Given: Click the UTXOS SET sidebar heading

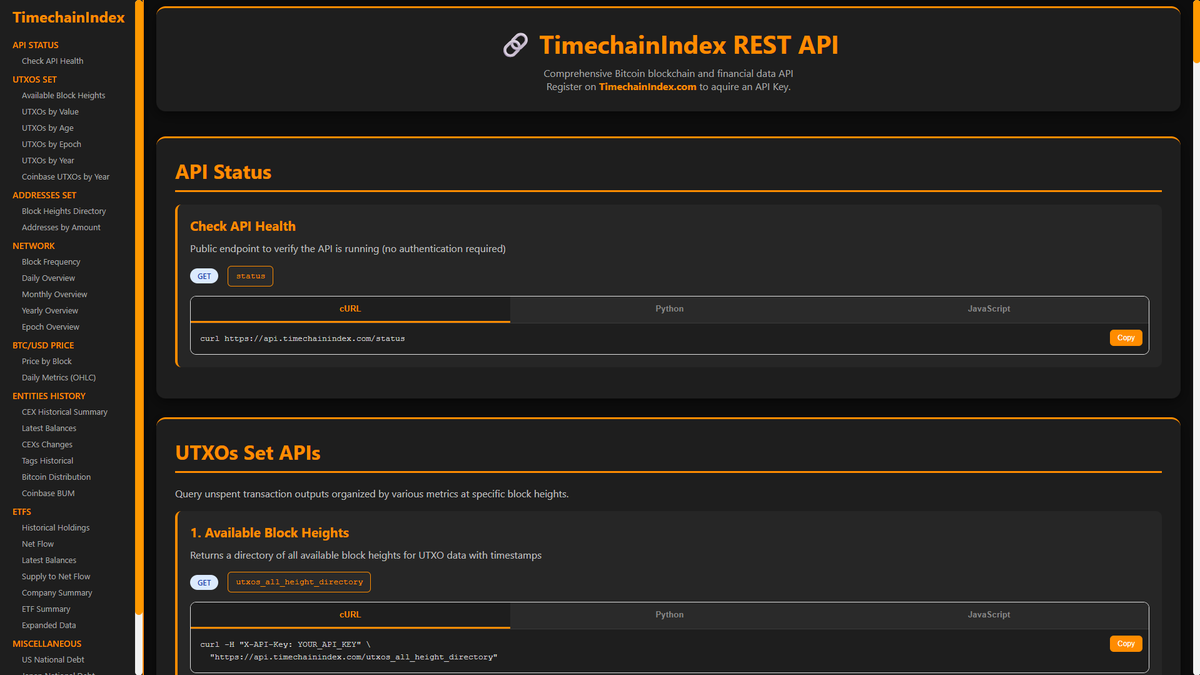Looking at the screenshot, I should click(35, 79).
